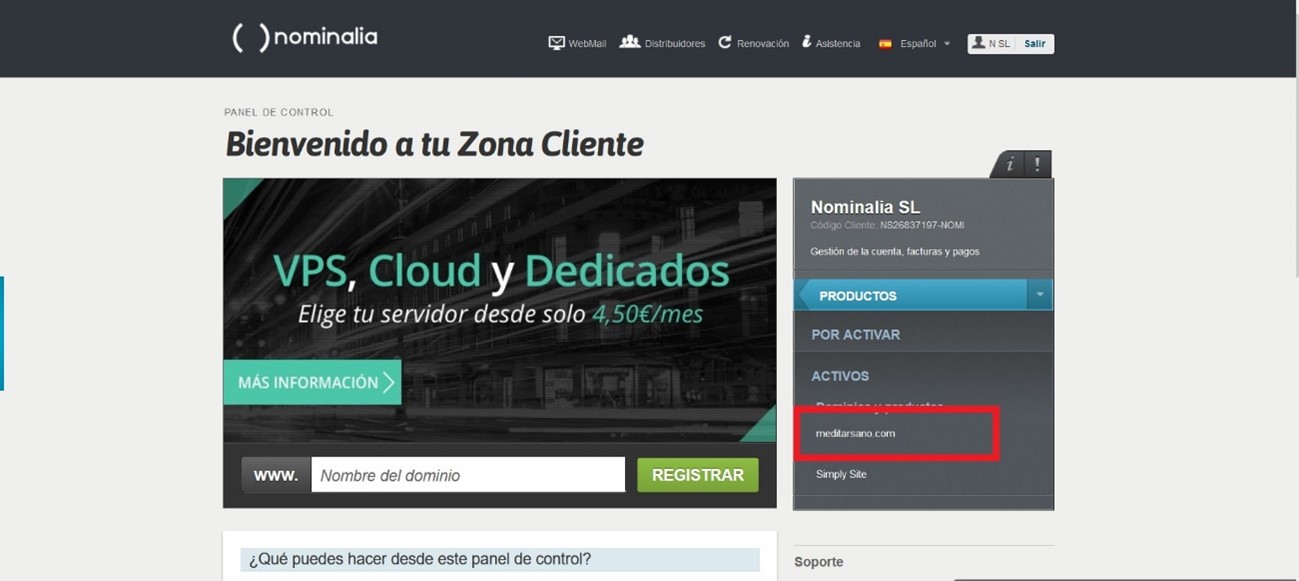This screenshot has height=581, width=1299.
Task: Click the Nominalia logo
Action: click(x=305, y=38)
